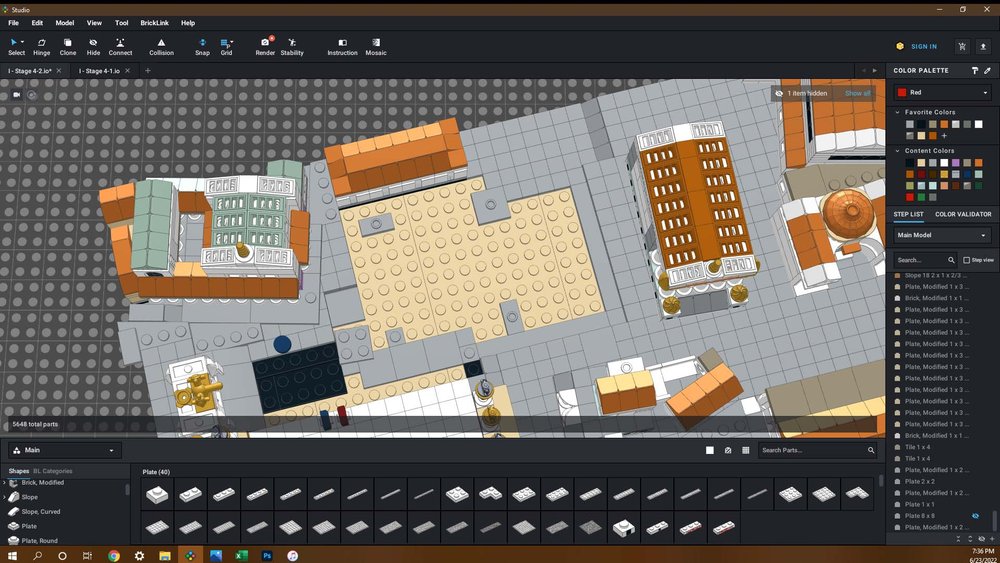1000x563 pixels.
Task: Select the paint roller tool in Color Palette
Action: tap(975, 71)
